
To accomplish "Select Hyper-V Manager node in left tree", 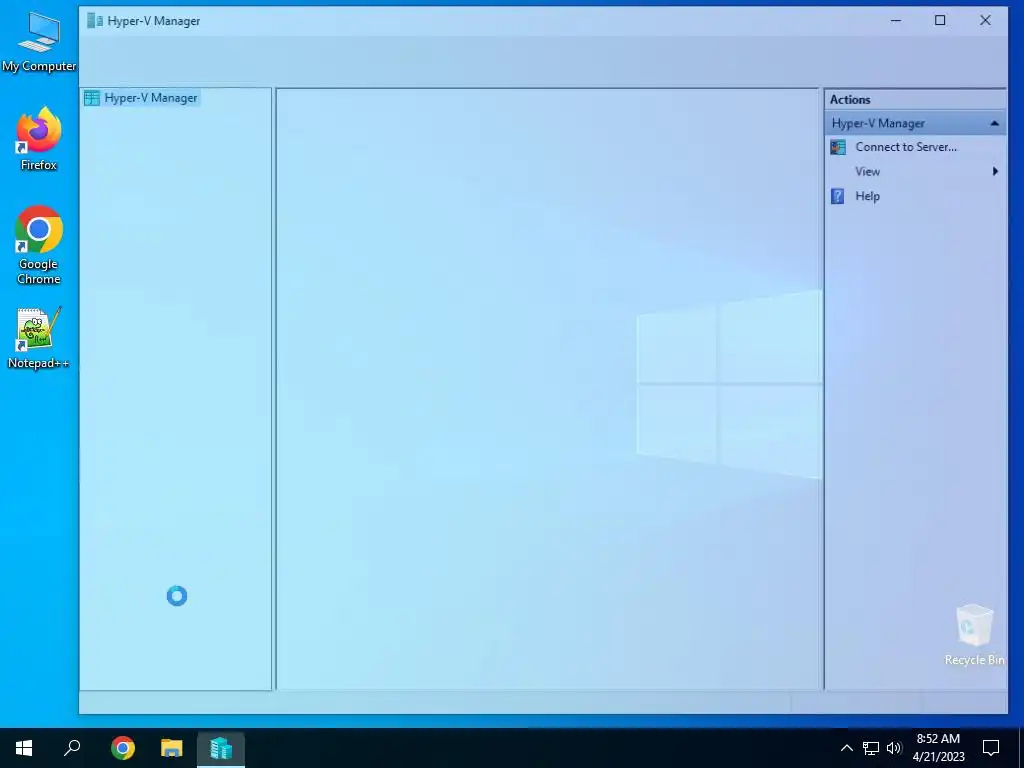I will (150, 98).
